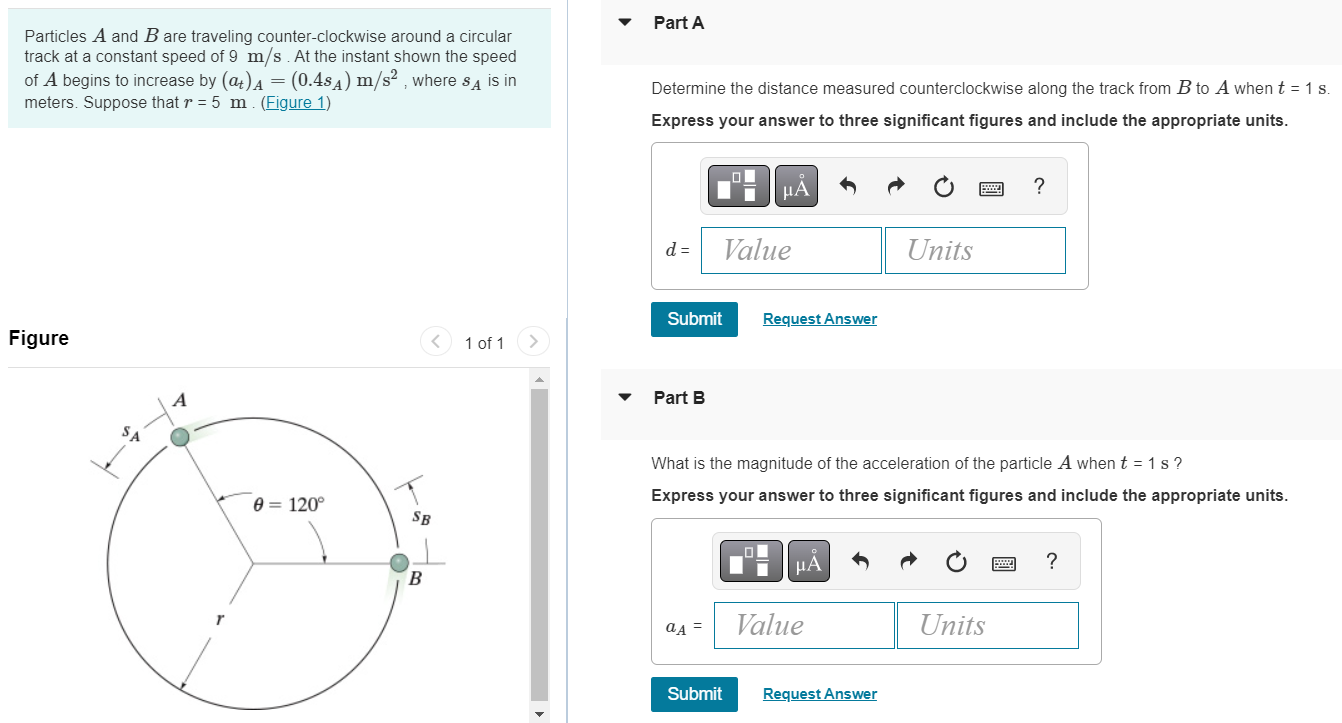This screenshot has width=1342, height=723.
Task: Select the μÅ units template icon in Part A
Action: pos(796,185)
